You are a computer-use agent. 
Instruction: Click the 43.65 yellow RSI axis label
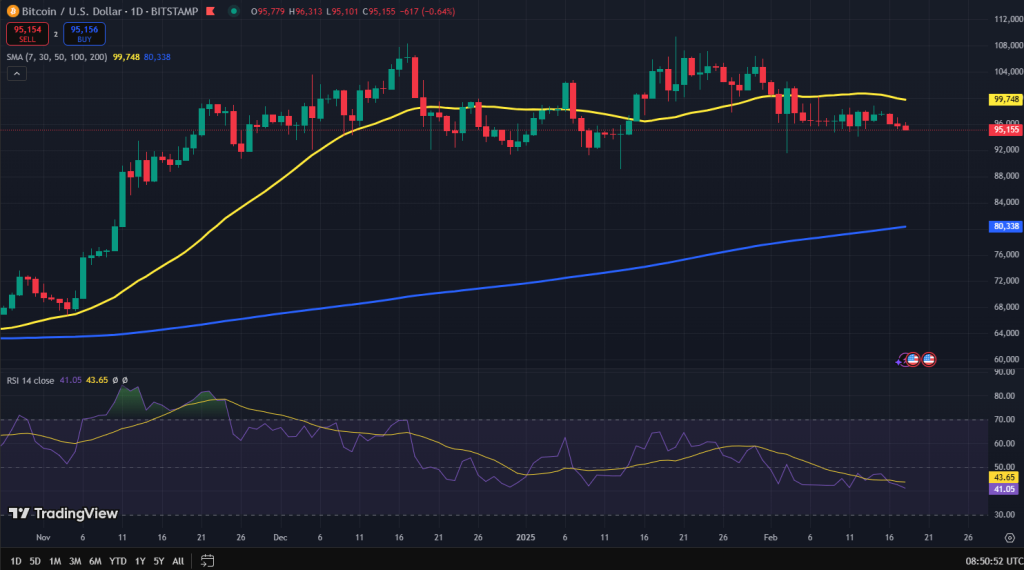(x=1004, y=477)
